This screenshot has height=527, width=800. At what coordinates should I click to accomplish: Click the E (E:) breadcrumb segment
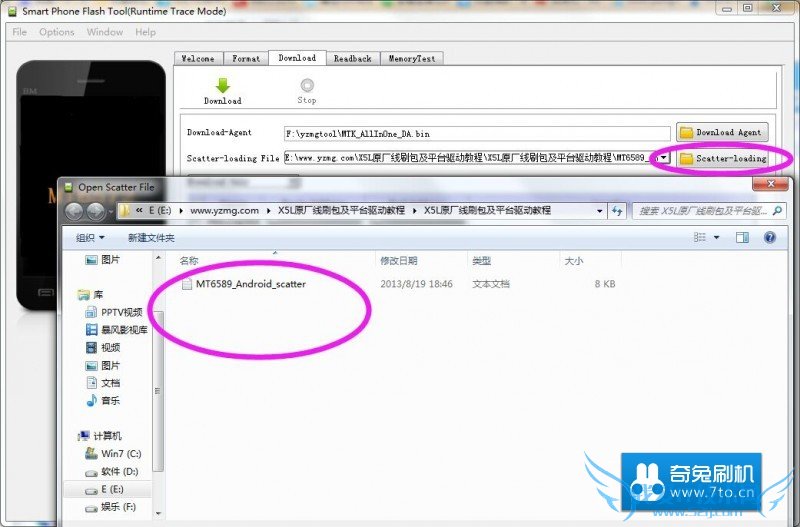tap(160, 211)
